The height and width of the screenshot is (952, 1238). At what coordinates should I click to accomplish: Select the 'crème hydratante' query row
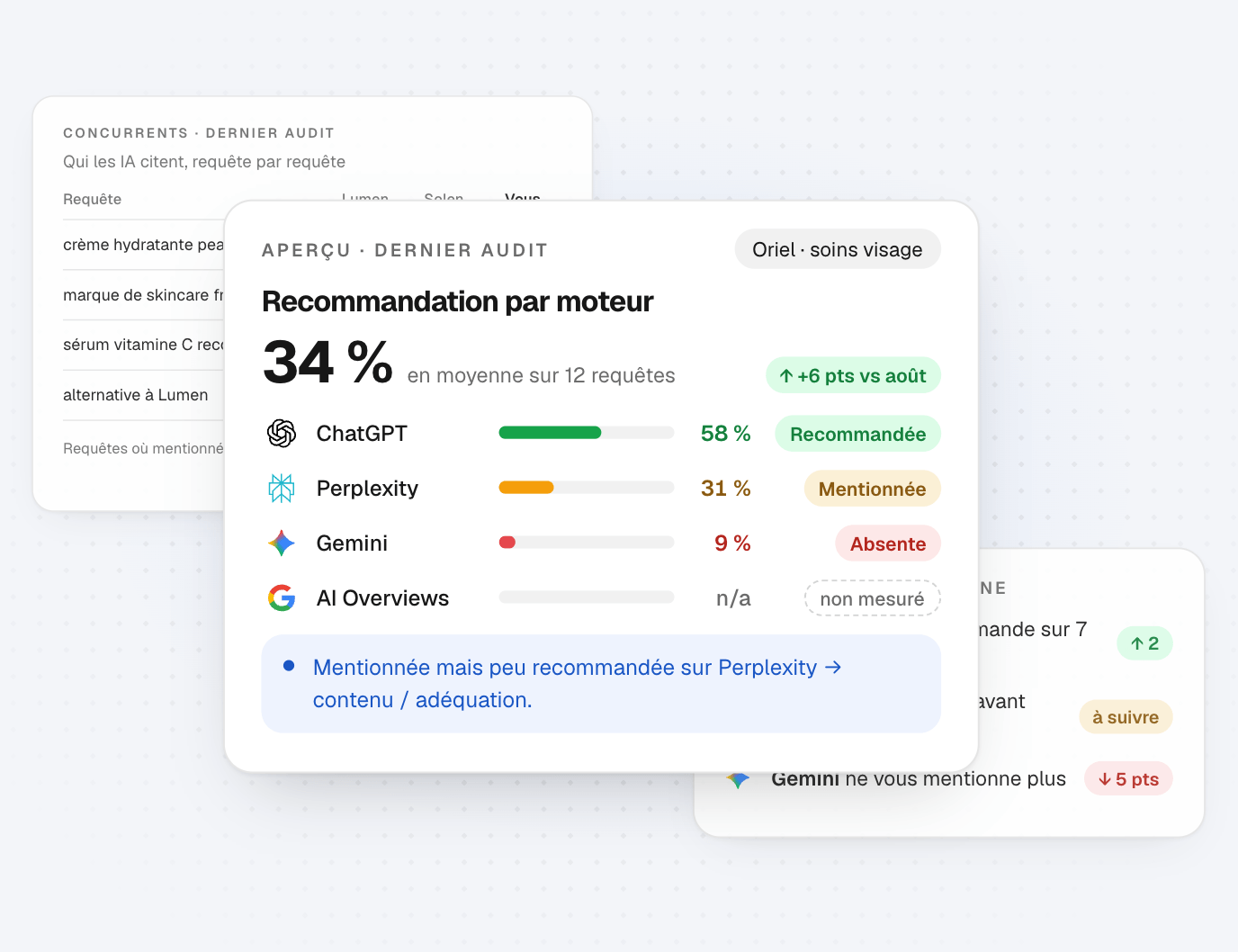tap(143, 245)
